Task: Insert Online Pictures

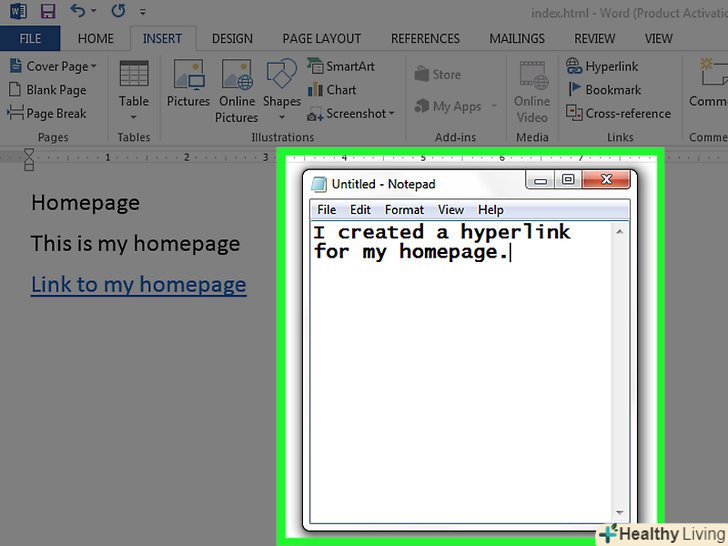Action: (237, 91)
